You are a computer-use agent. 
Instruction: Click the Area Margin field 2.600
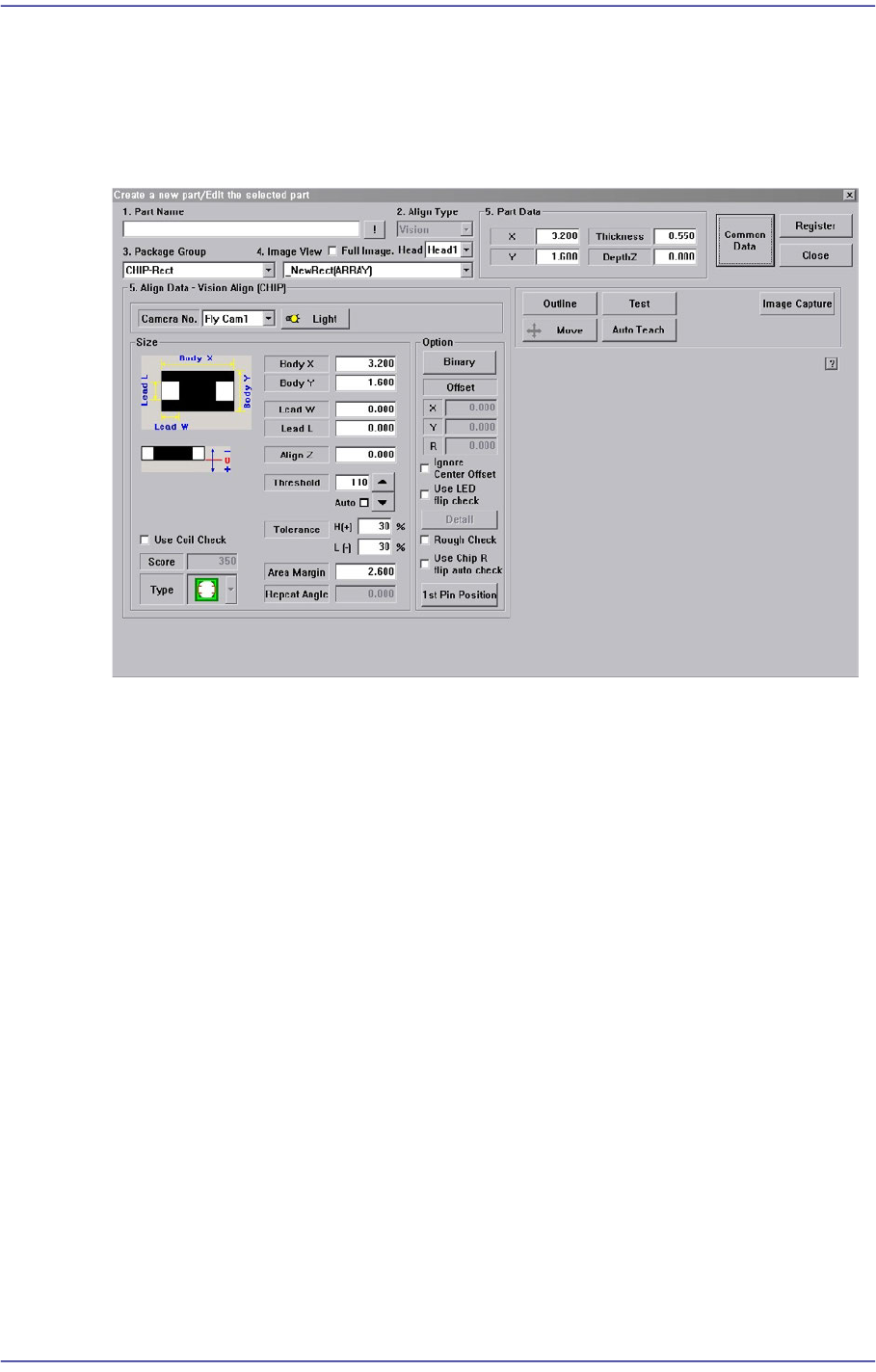pyautogui.click(x=365, y=572)
